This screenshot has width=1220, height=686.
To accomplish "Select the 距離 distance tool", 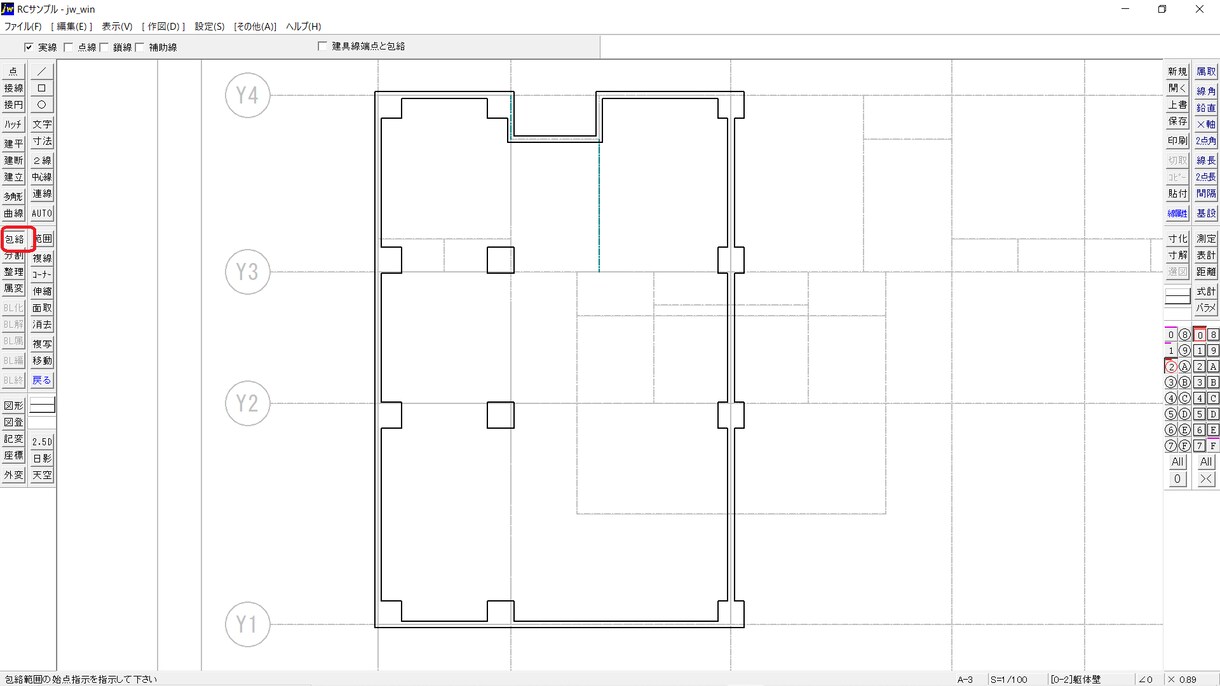I will coord(1206,272).
